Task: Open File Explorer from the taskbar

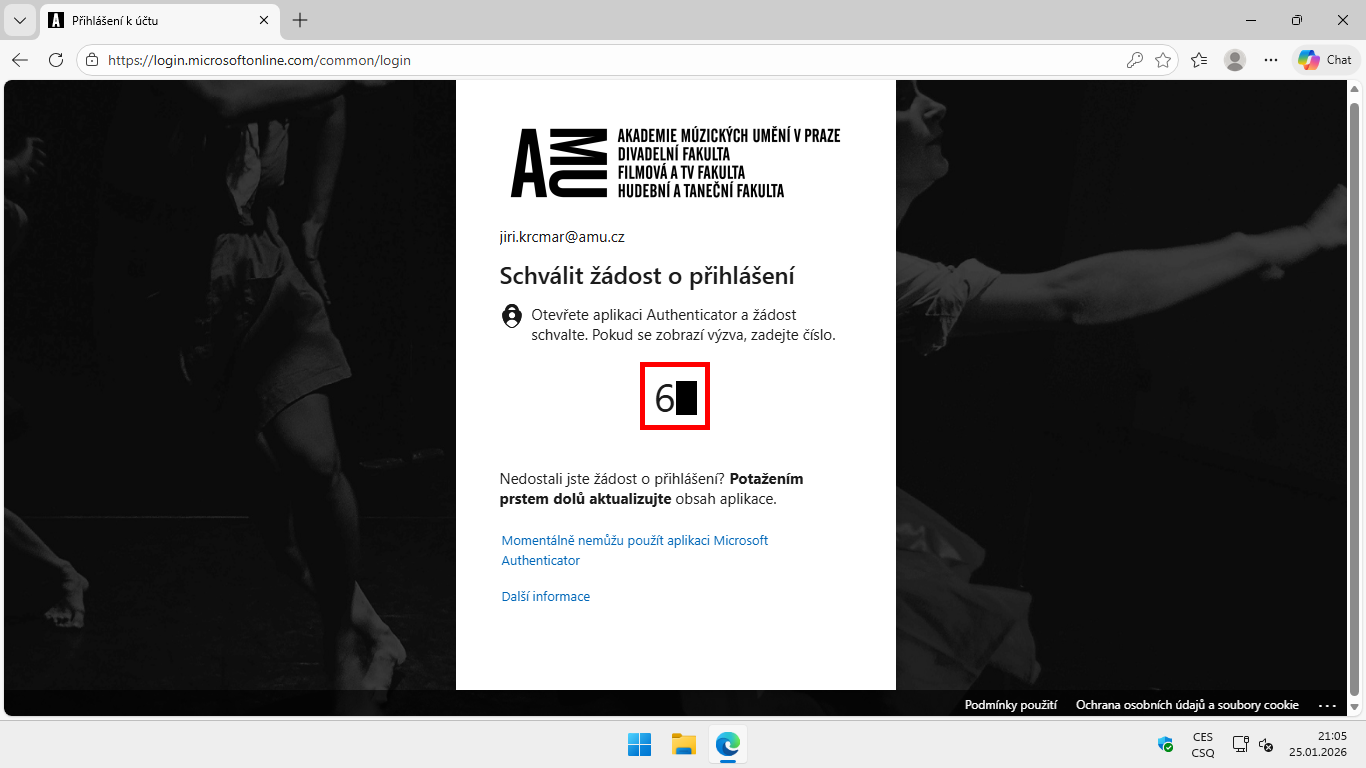Action: coord(683,744)
